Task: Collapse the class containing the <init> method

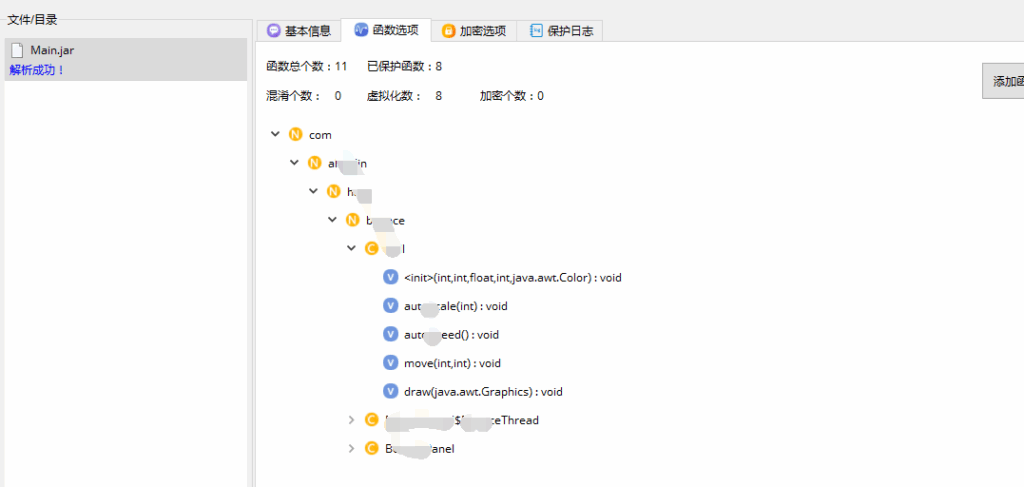Action: coord(351,248)
